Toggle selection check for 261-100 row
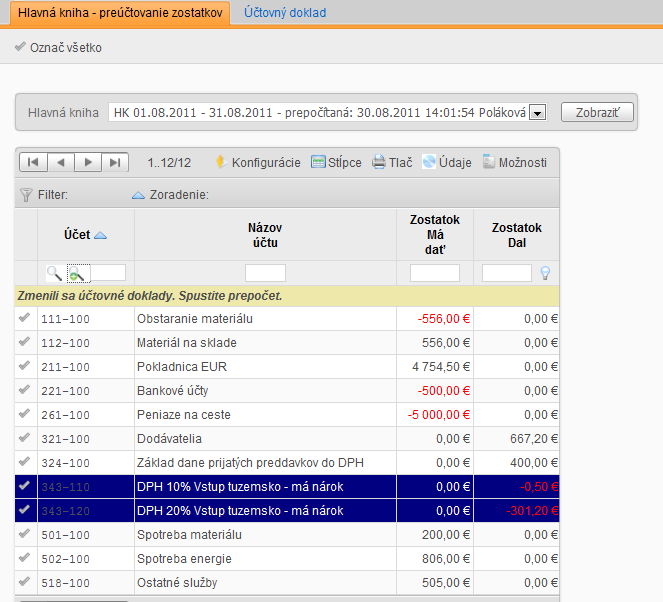The height and width of the screenshot is (602, 663). (x=25, y=413)
